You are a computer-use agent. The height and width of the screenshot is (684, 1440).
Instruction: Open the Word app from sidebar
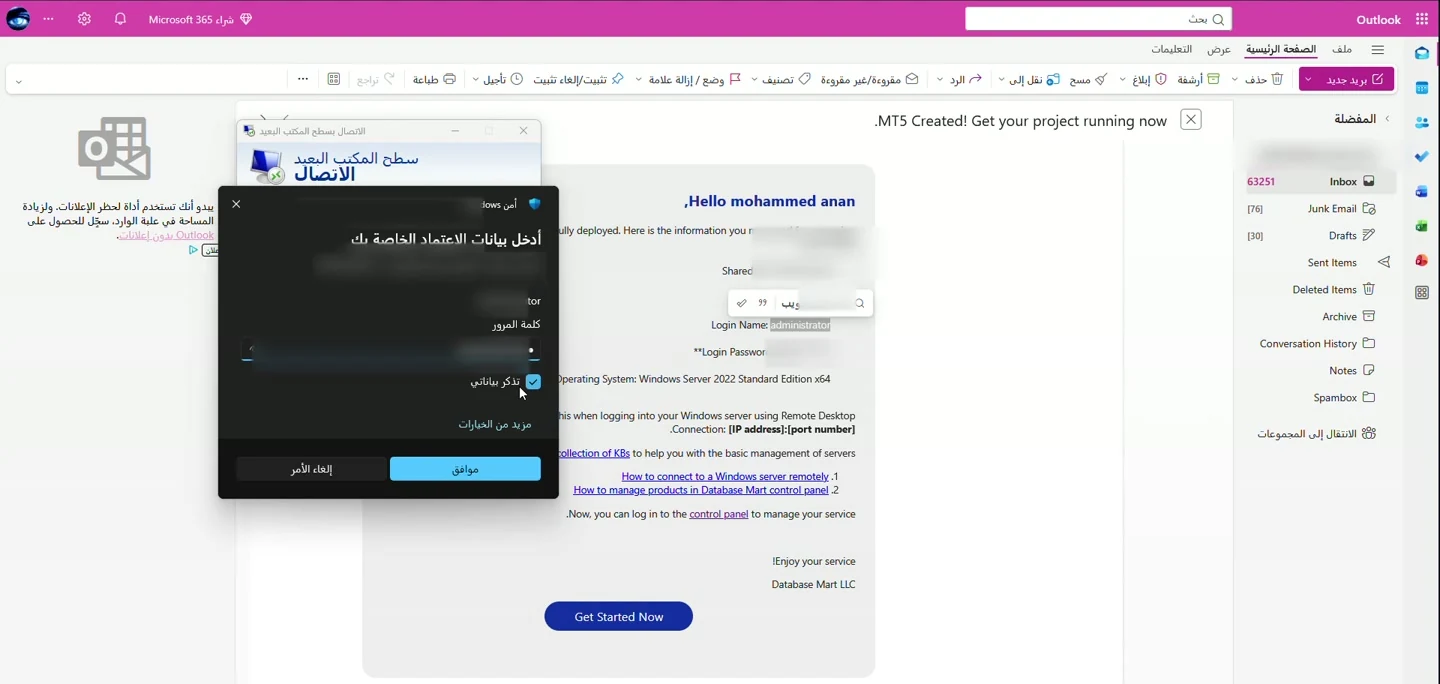[1422, 191]
